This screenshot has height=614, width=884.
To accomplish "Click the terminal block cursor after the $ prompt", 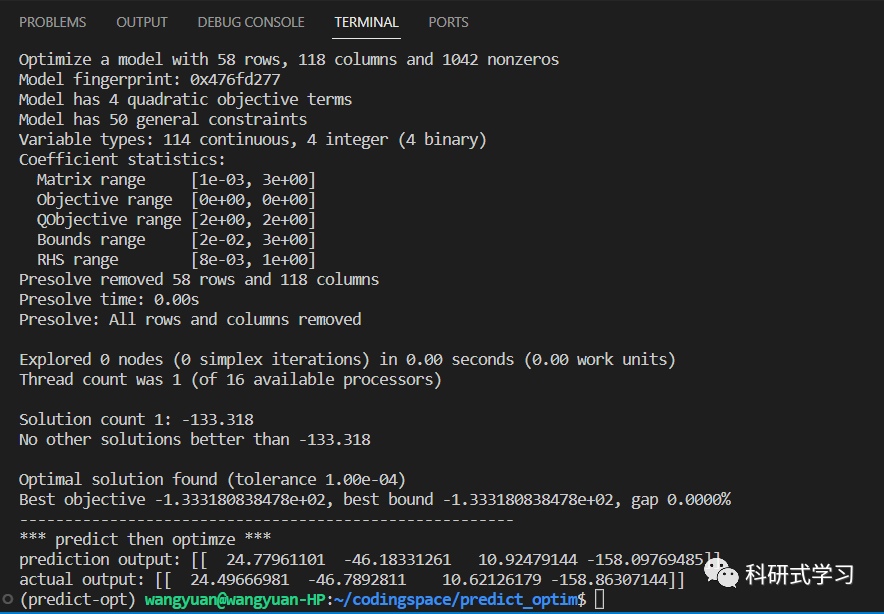I will tap(599, 599).
